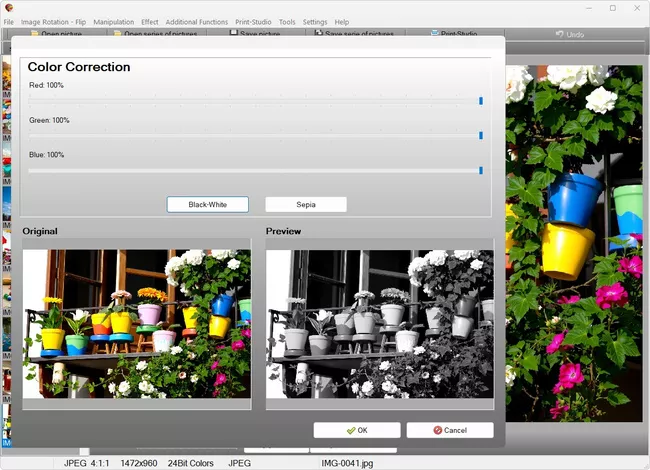Click the 1472x960 dimensions in status bar
Screen dimensions: 650x470
coord(139,463)
